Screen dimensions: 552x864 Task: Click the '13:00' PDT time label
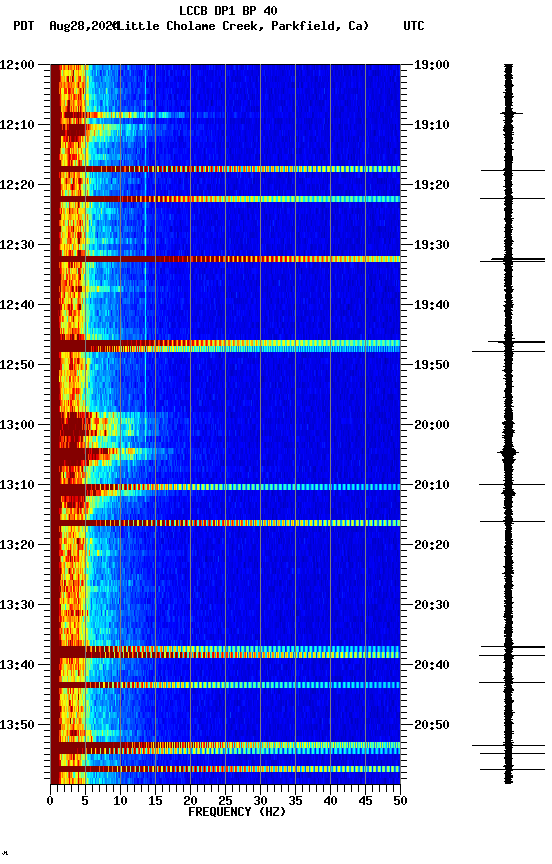point(17,425)
